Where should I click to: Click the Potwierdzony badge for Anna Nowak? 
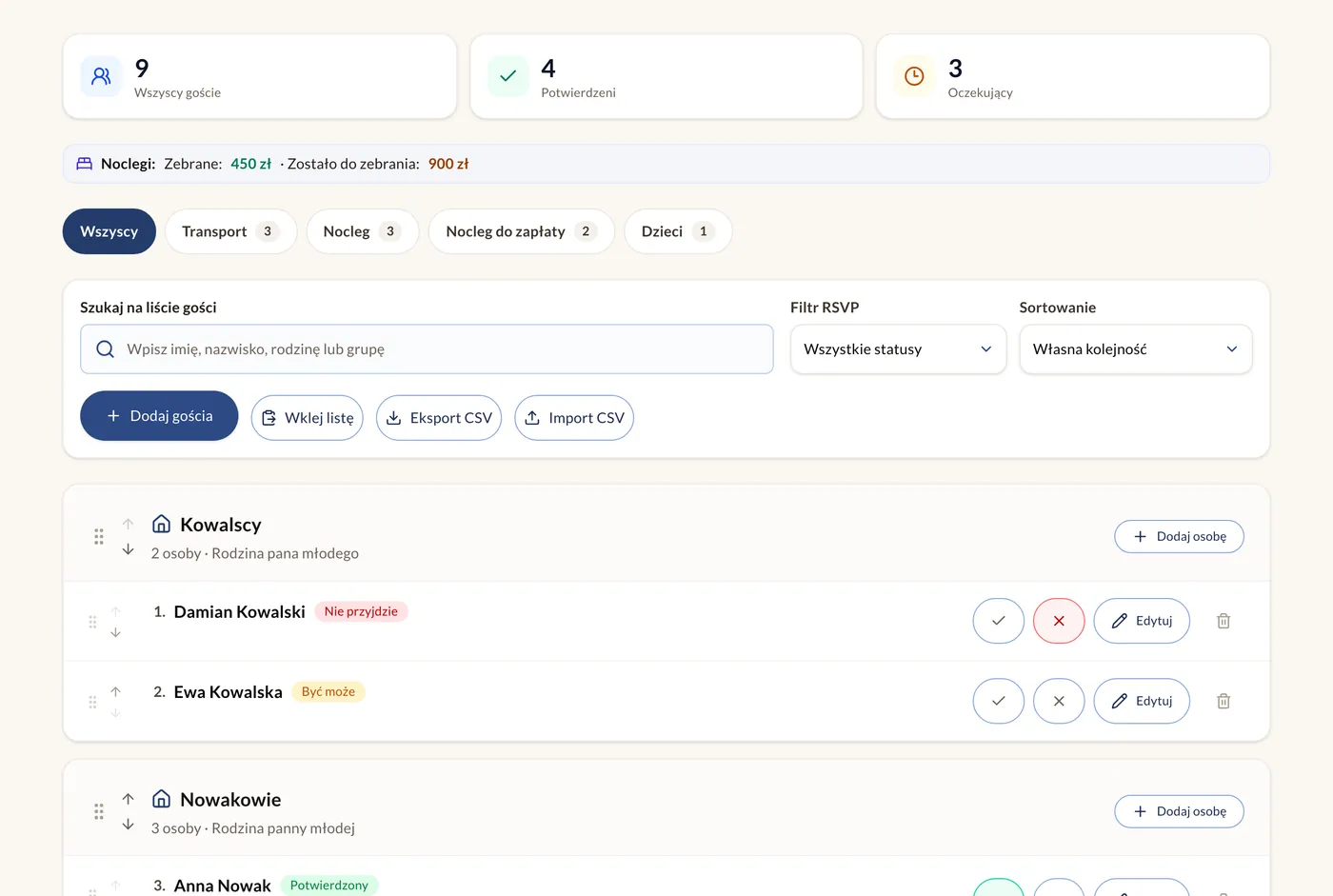tap(329, 886)
